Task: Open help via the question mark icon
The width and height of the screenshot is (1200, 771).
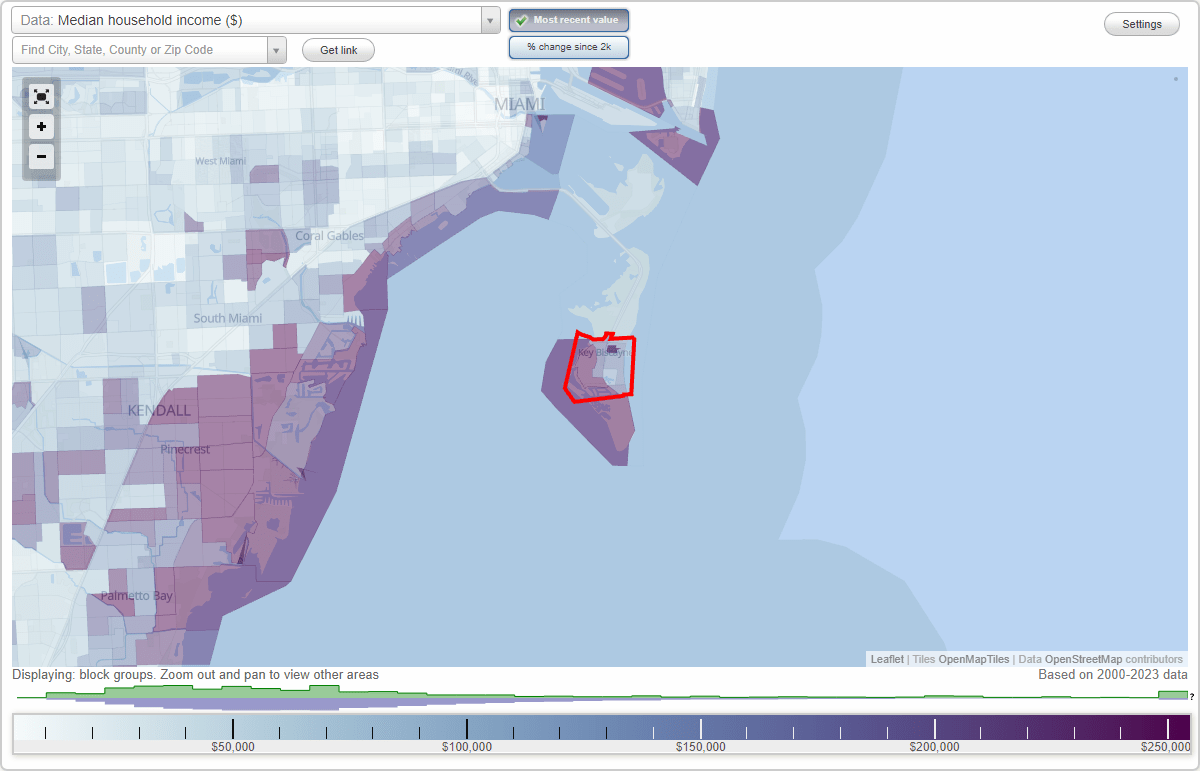Action: [x=1193, y=696]
